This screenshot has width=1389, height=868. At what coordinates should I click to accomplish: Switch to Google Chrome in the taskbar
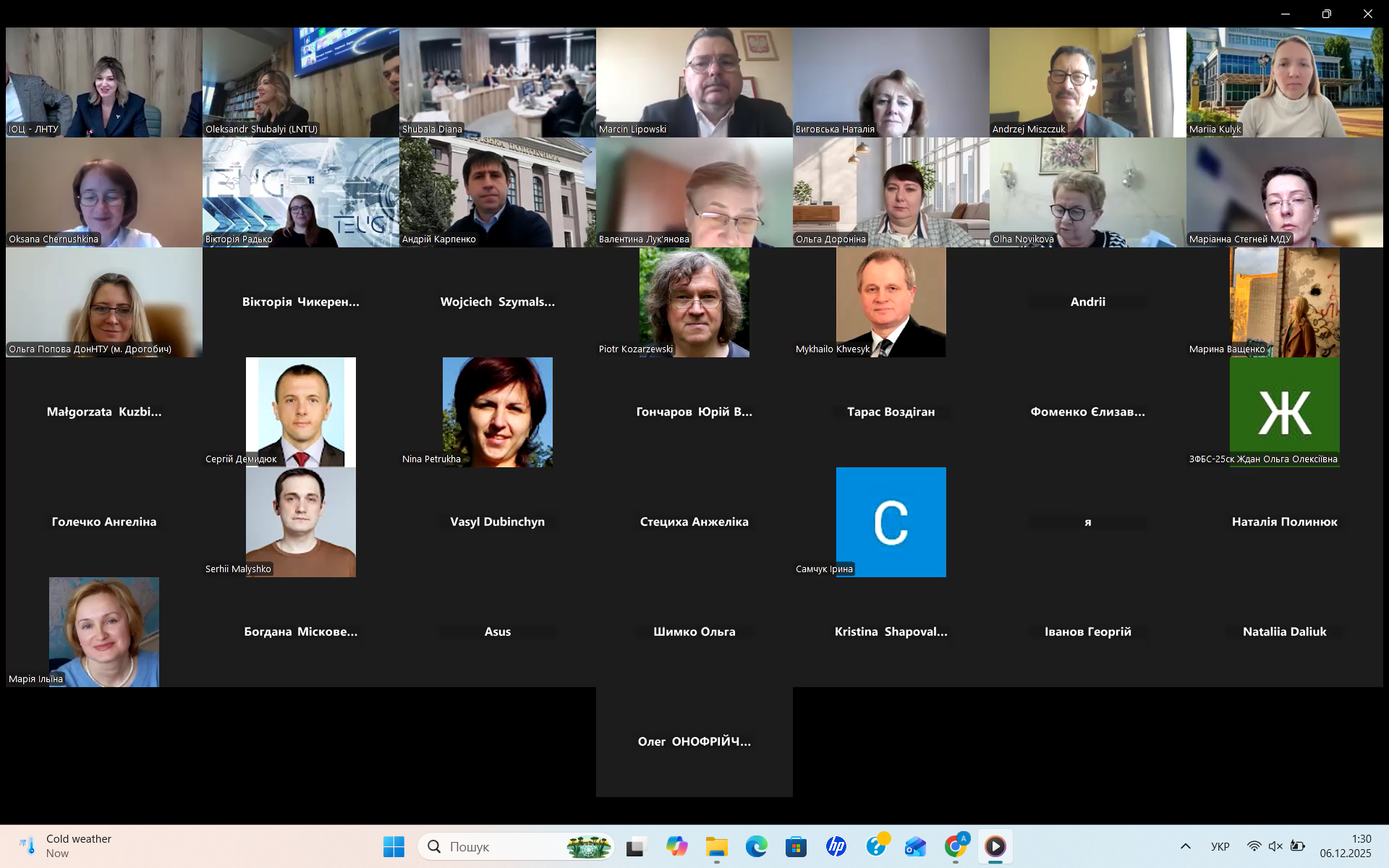(x=956, y=846)
